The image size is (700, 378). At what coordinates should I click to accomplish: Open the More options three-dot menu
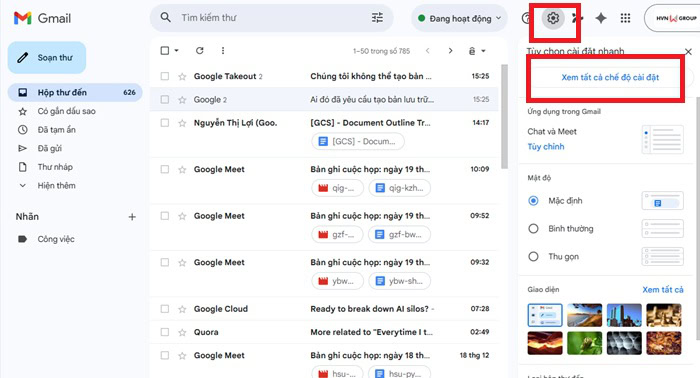pyautogui.click(x=223, y=50)
